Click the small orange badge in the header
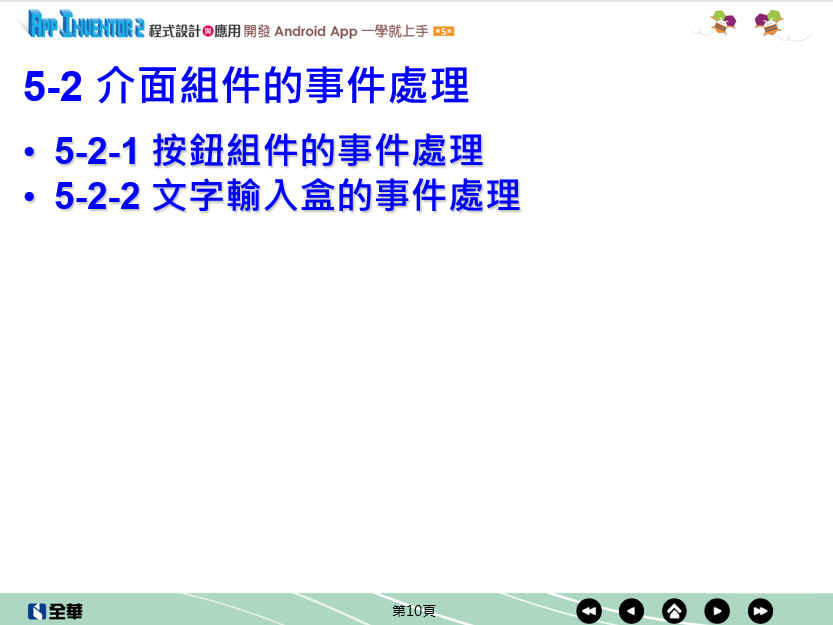This screenshot has width=833, height=625. (444, 32)
